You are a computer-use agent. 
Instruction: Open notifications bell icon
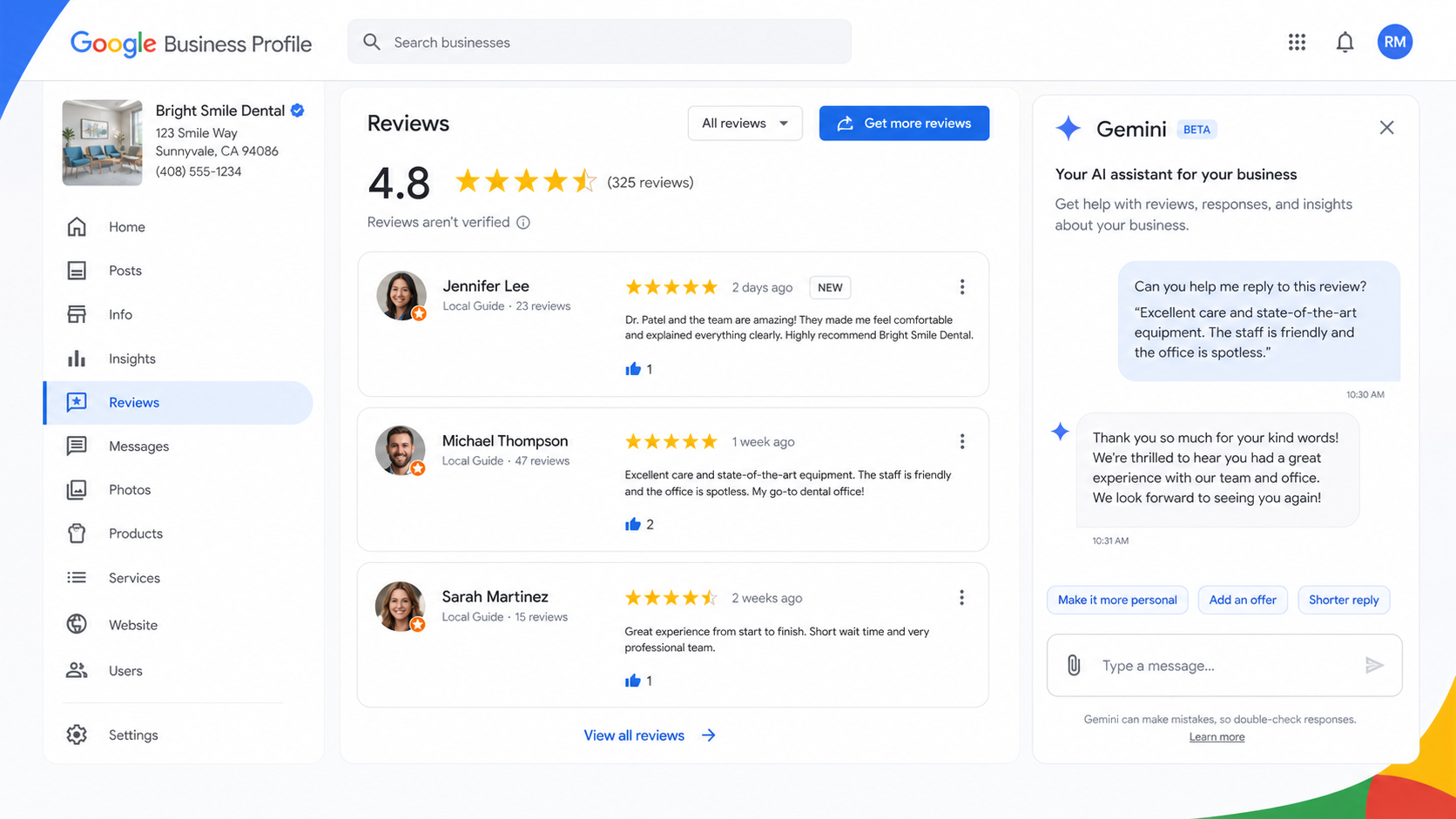1345,42
